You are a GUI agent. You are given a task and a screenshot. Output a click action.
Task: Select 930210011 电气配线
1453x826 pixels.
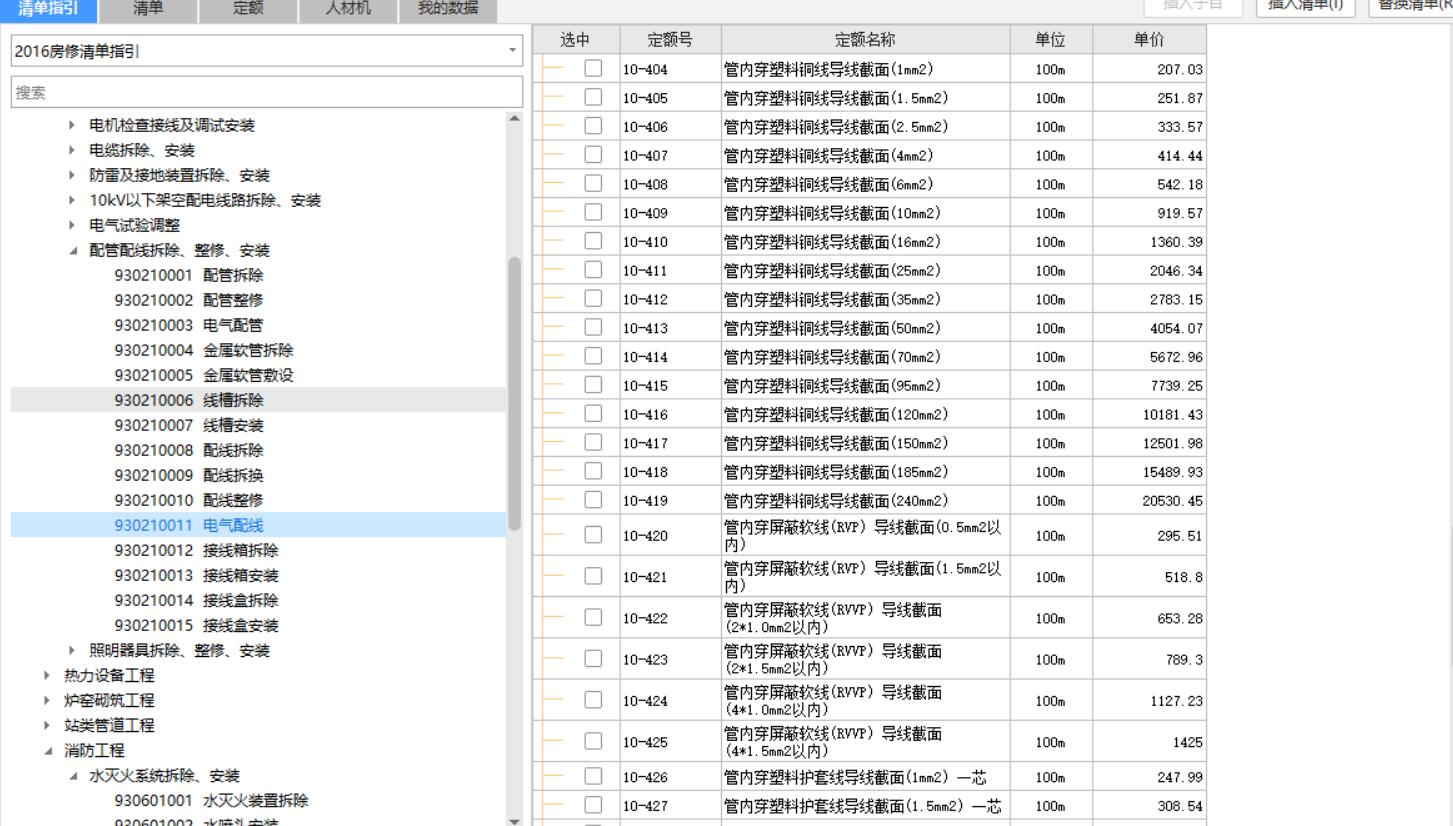point(189,525)
